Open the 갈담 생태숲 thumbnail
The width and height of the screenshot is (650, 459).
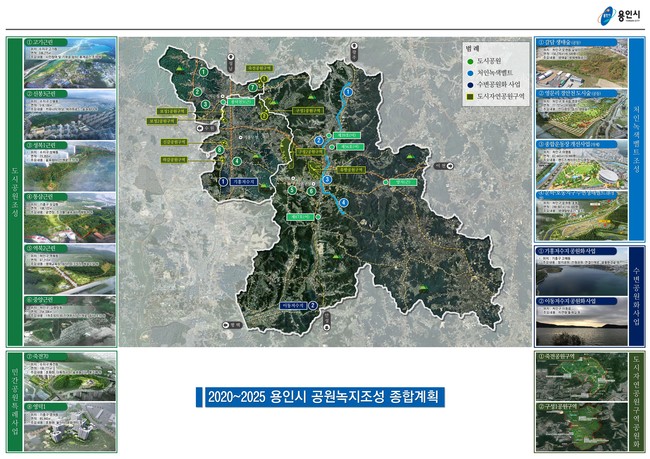(582, 63)
